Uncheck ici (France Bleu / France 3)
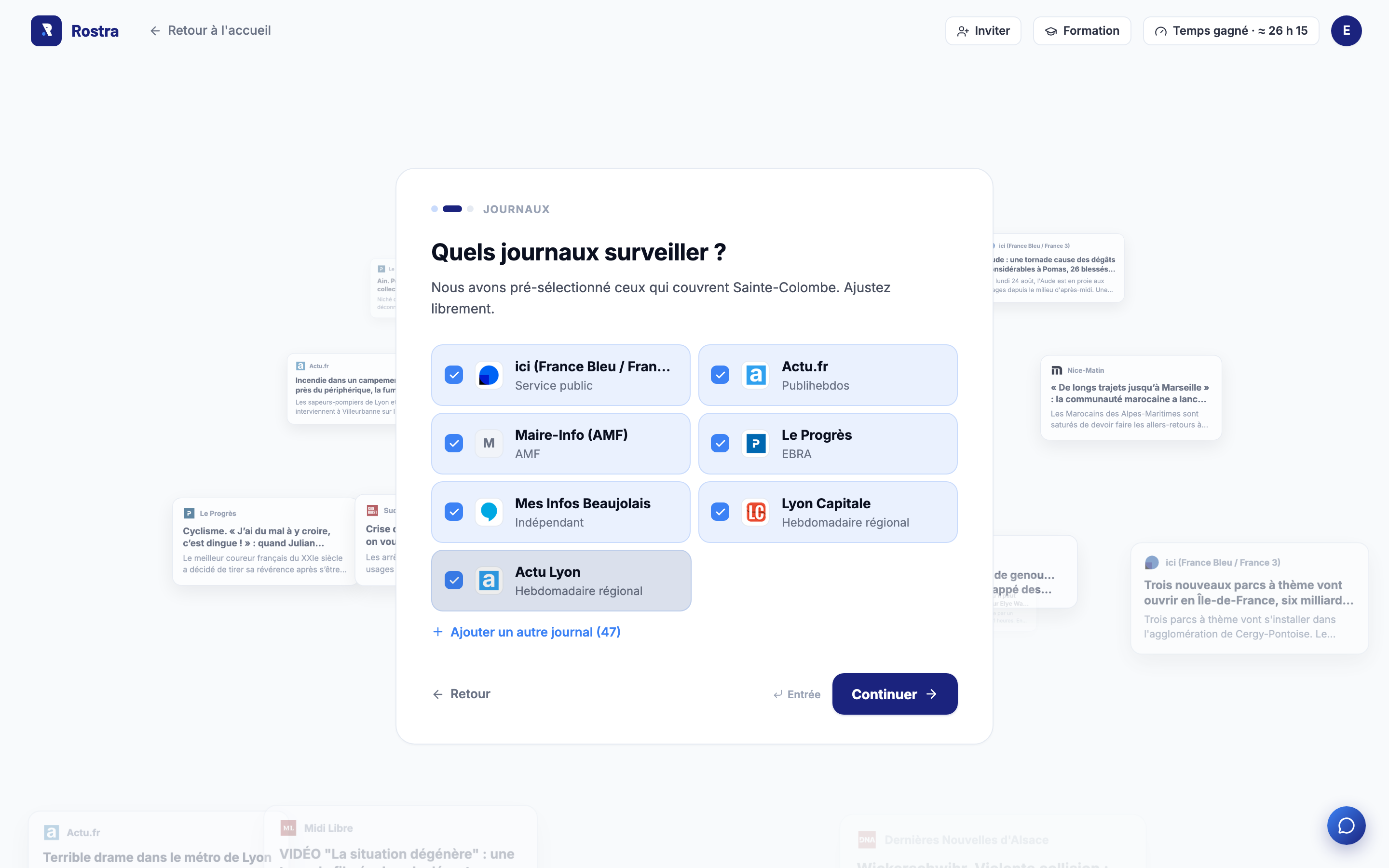This screenshot has height=868, width=1389. pyautogui.click(x=454, y=376)
